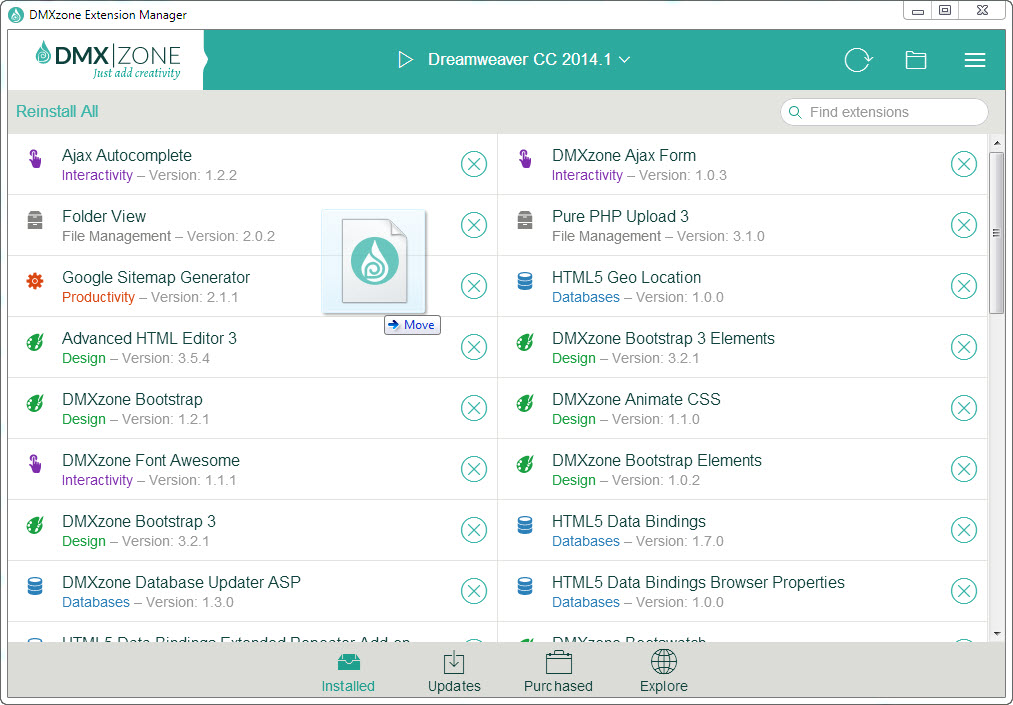The image size is (1013, 705).
Task: Click the Ajax Autocomplete hand icon
Action: point(36,158)
